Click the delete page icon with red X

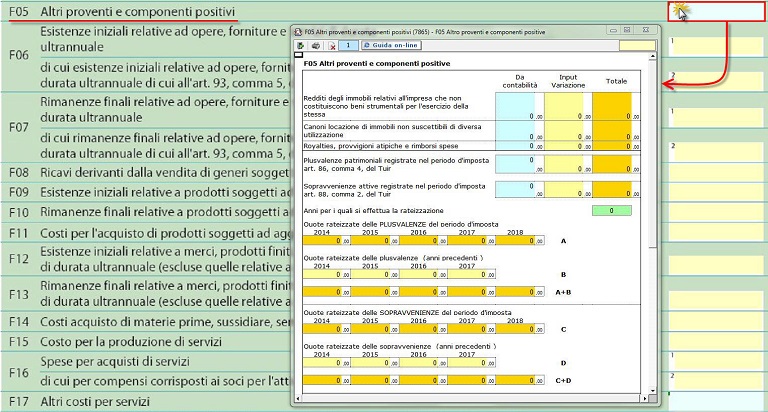[332, 46]
